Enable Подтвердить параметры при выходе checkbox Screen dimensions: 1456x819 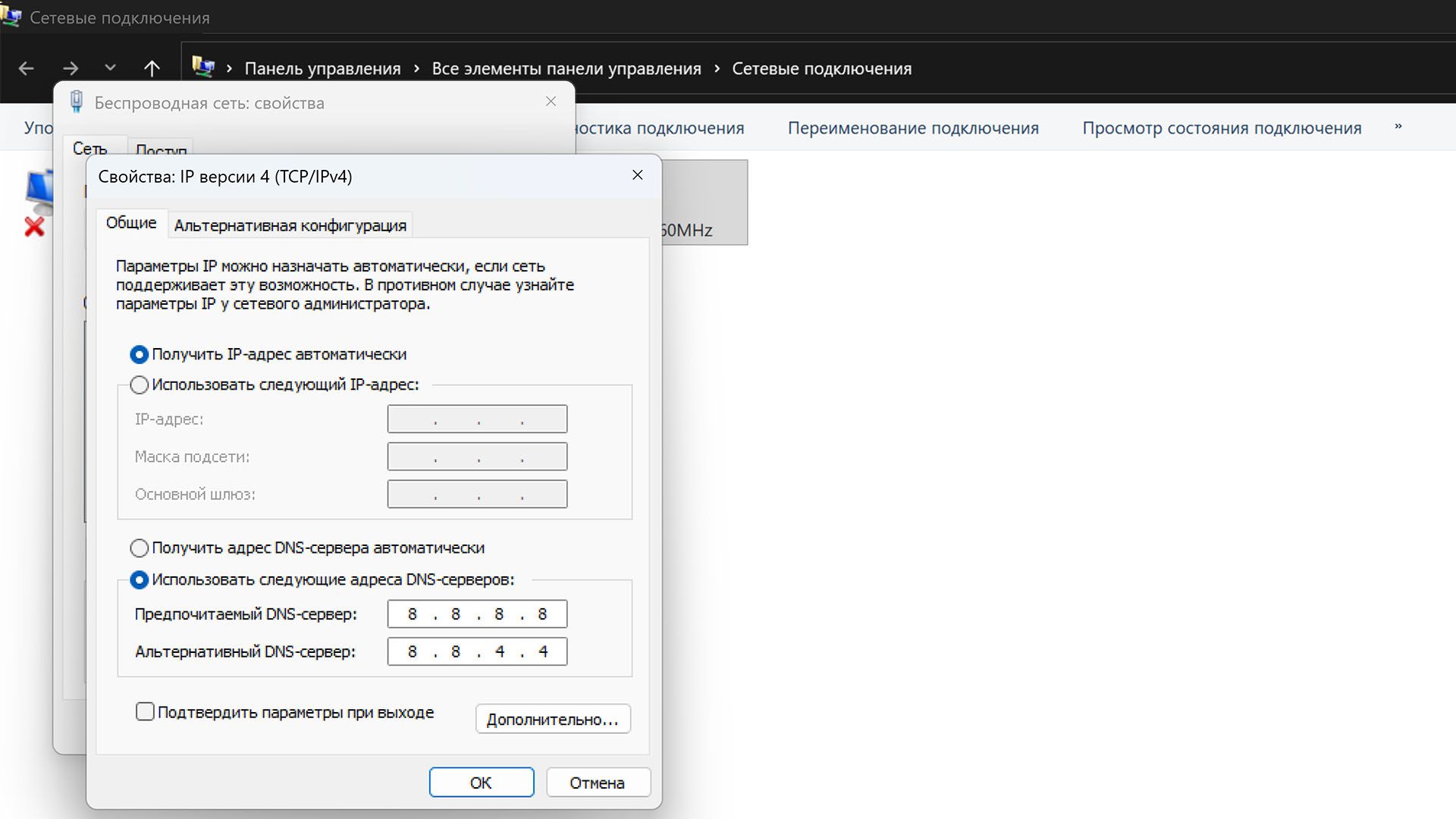tap(145, 712)
